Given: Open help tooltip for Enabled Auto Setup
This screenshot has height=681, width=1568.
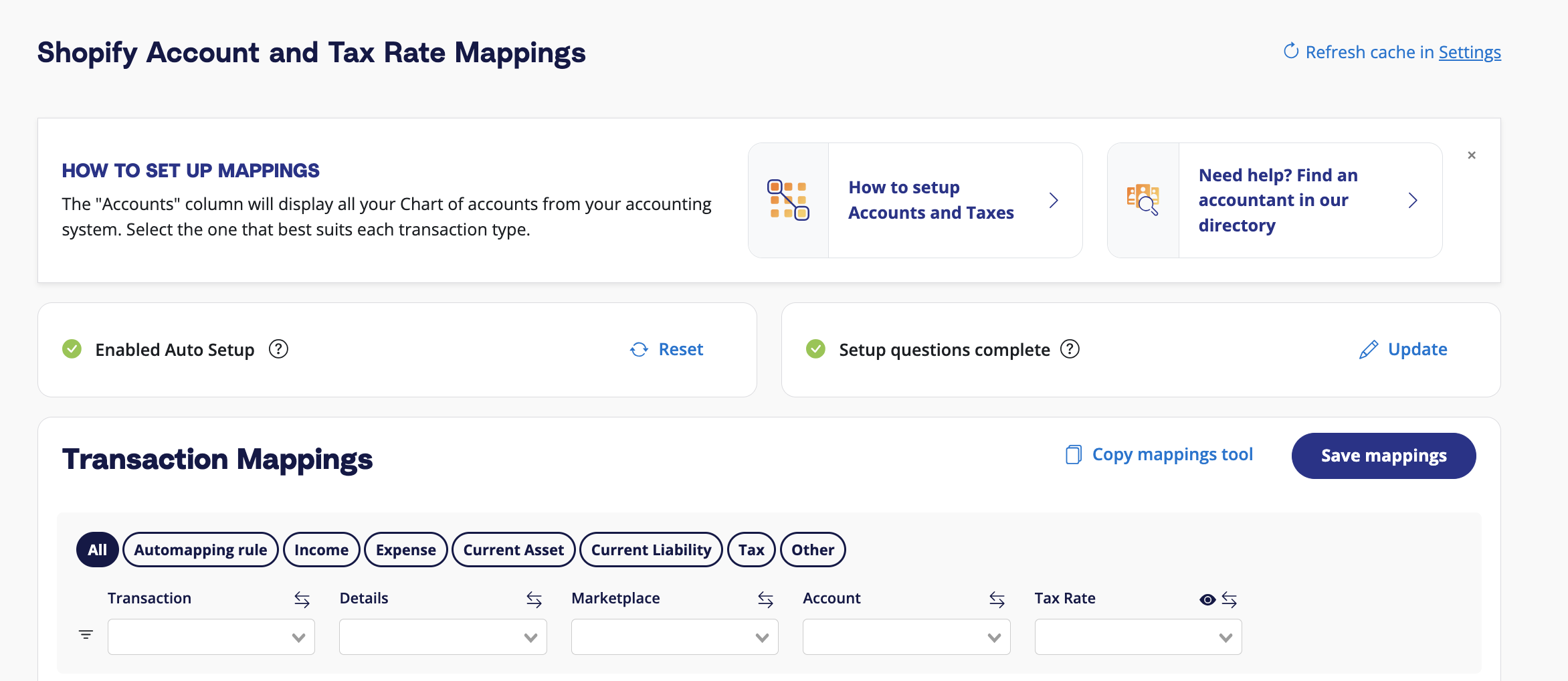Looking at the screenshot, I should click(278, 349).
